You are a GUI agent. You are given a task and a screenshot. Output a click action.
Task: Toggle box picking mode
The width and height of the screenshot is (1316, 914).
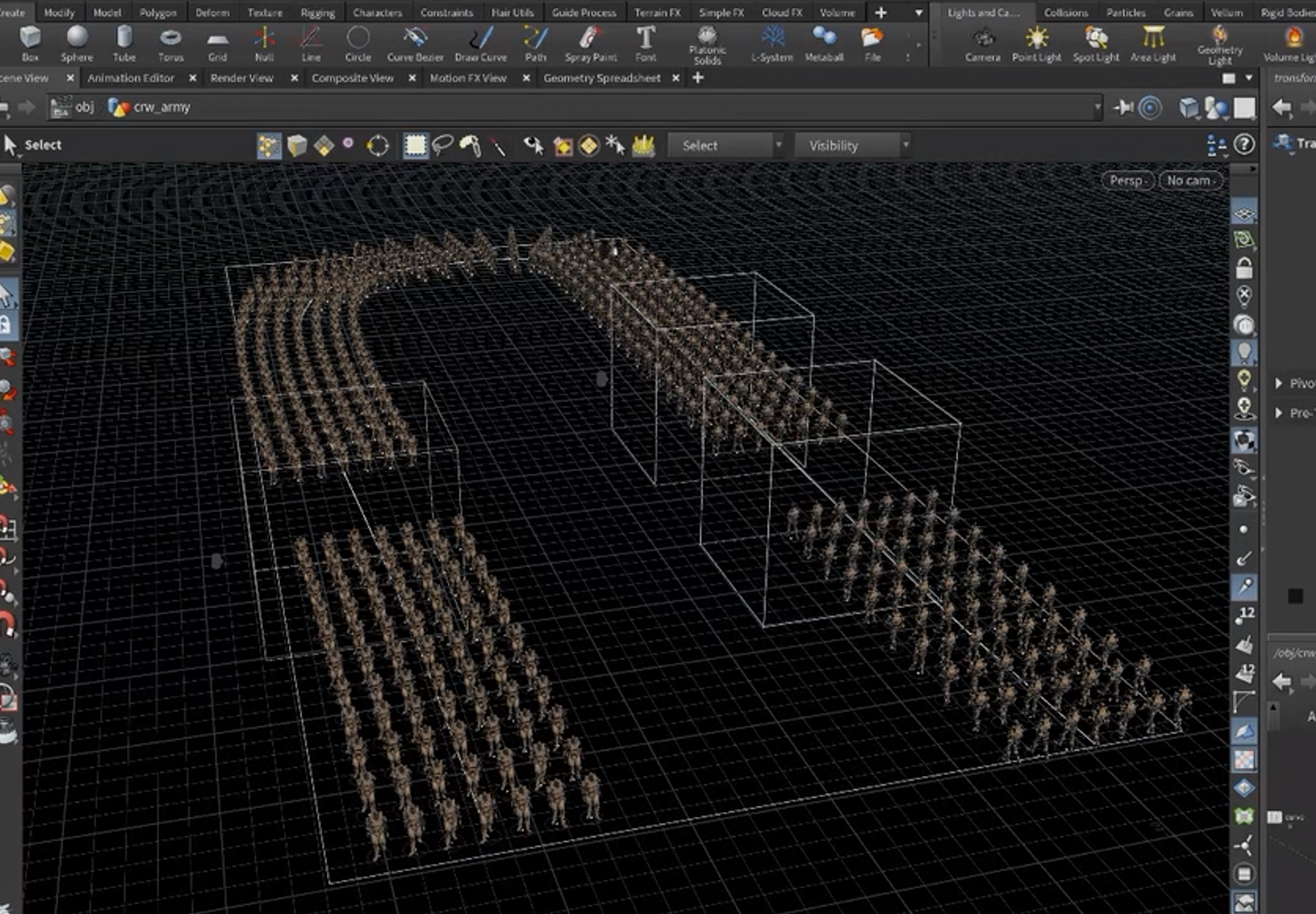[x=415, y=146]
